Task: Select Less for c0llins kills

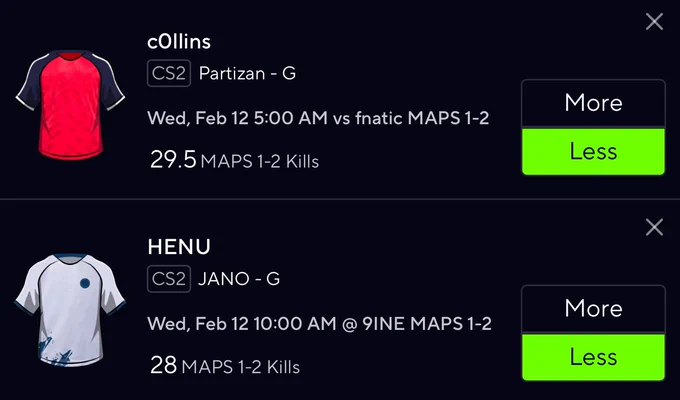Action: tap(593, 151)
